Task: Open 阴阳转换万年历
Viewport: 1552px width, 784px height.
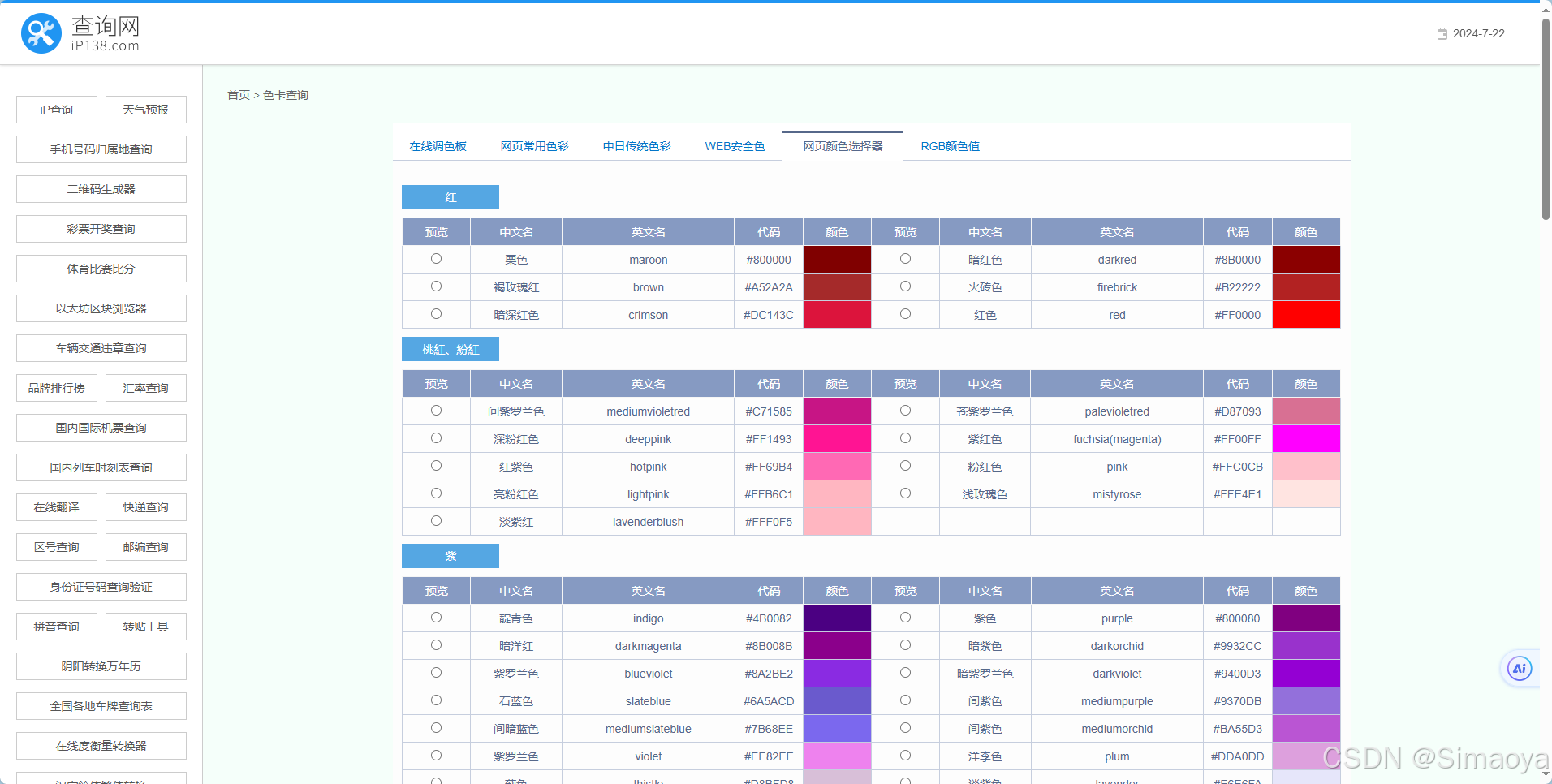Action: 101,666
